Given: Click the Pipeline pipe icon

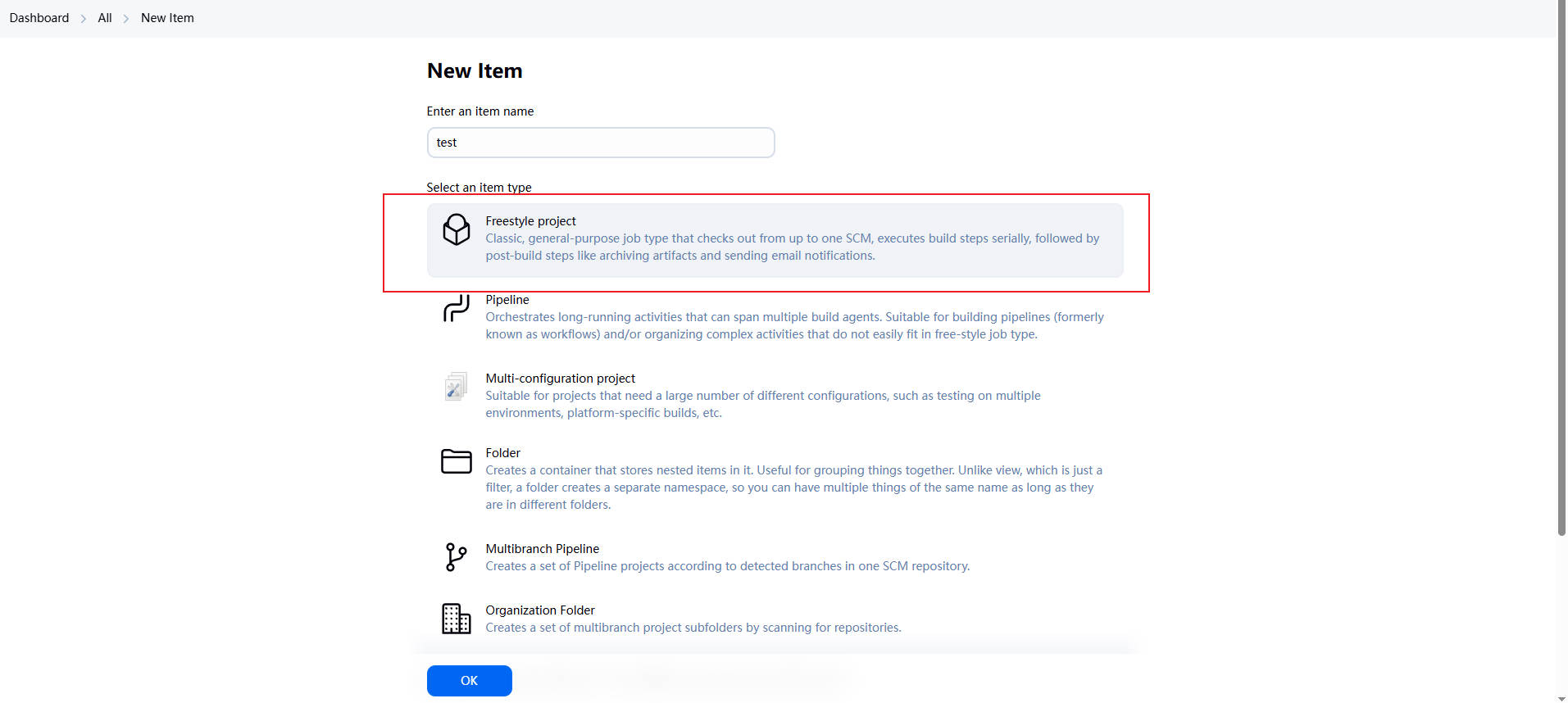Looking at the screenshot, I should click(456, 308).
